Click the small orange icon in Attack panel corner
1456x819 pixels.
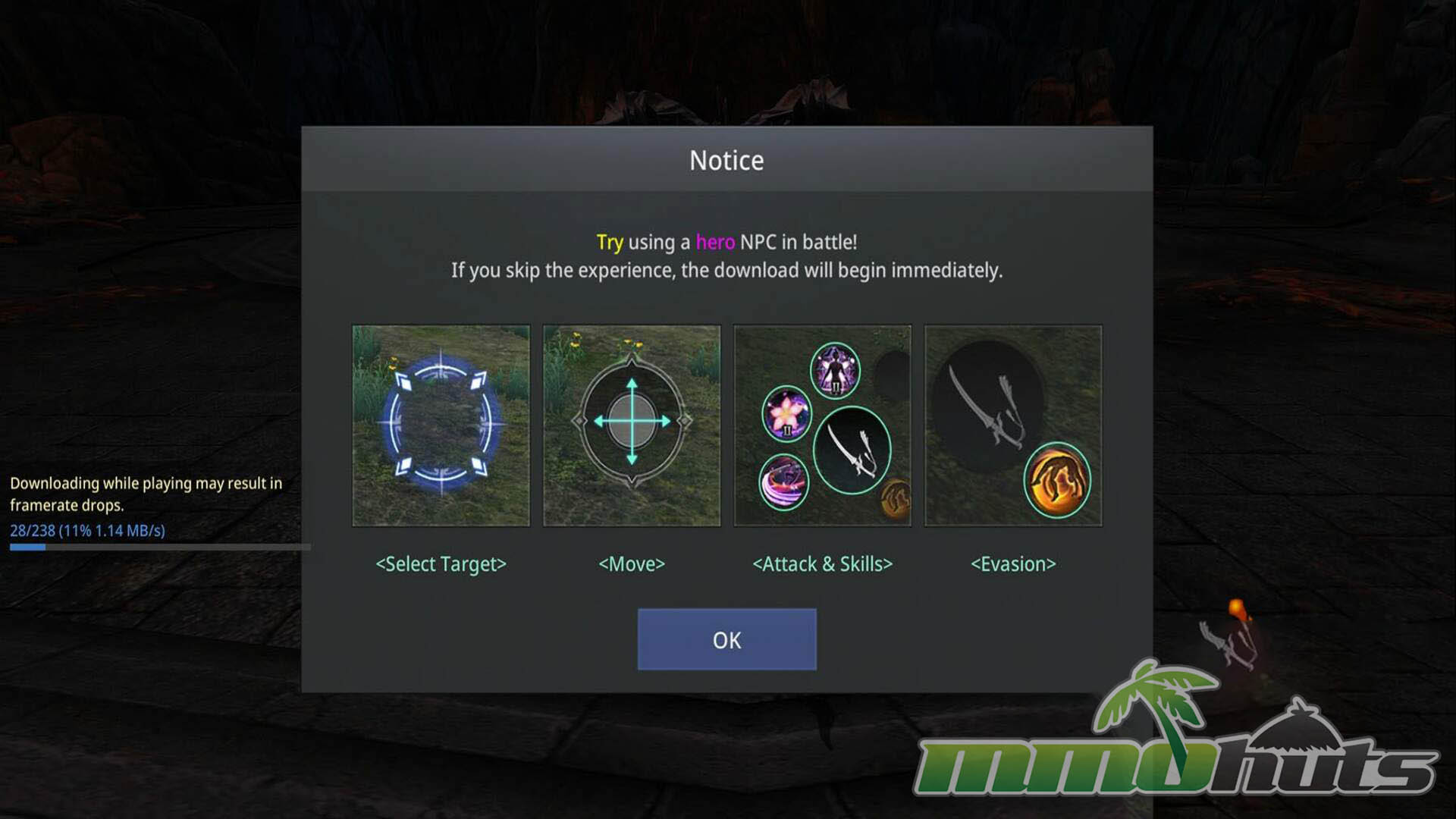tap(896, 498)
